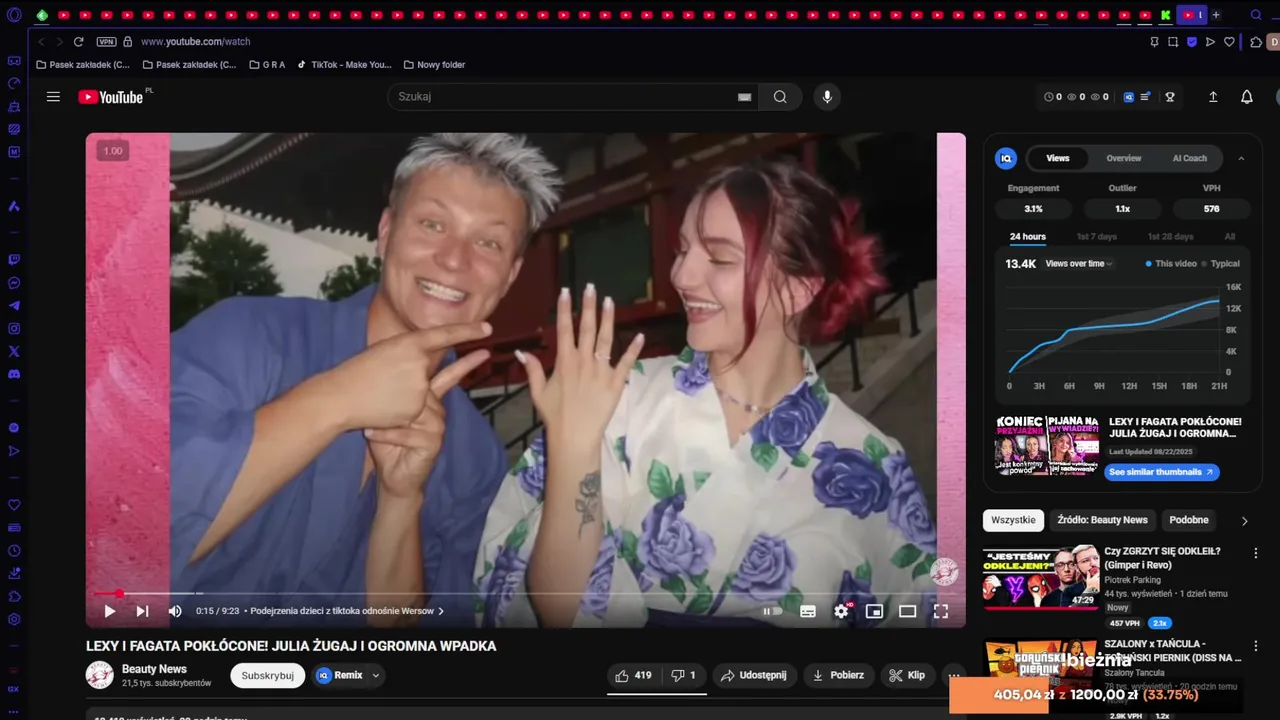Click 'See similar thumbnails' button

(1162, 472)
